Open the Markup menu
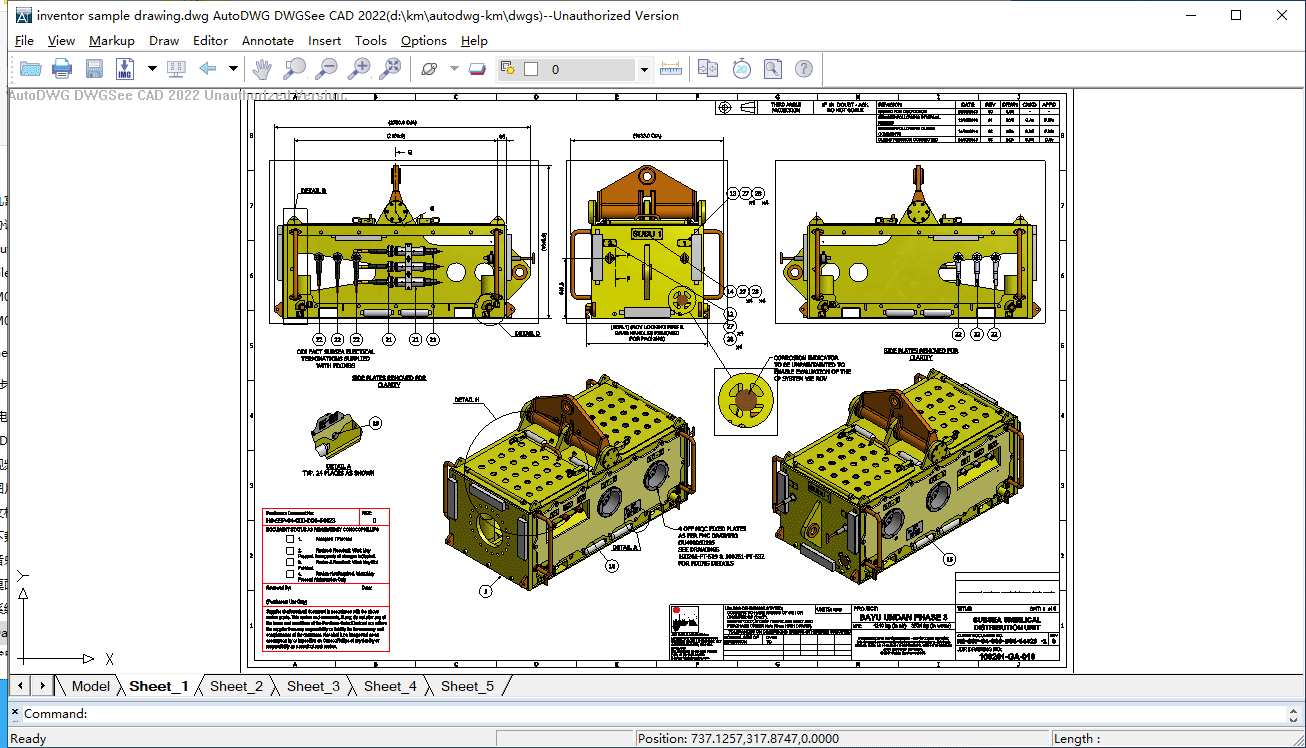The width and height of the screenshot is (1306, 748). pos(111,41)
